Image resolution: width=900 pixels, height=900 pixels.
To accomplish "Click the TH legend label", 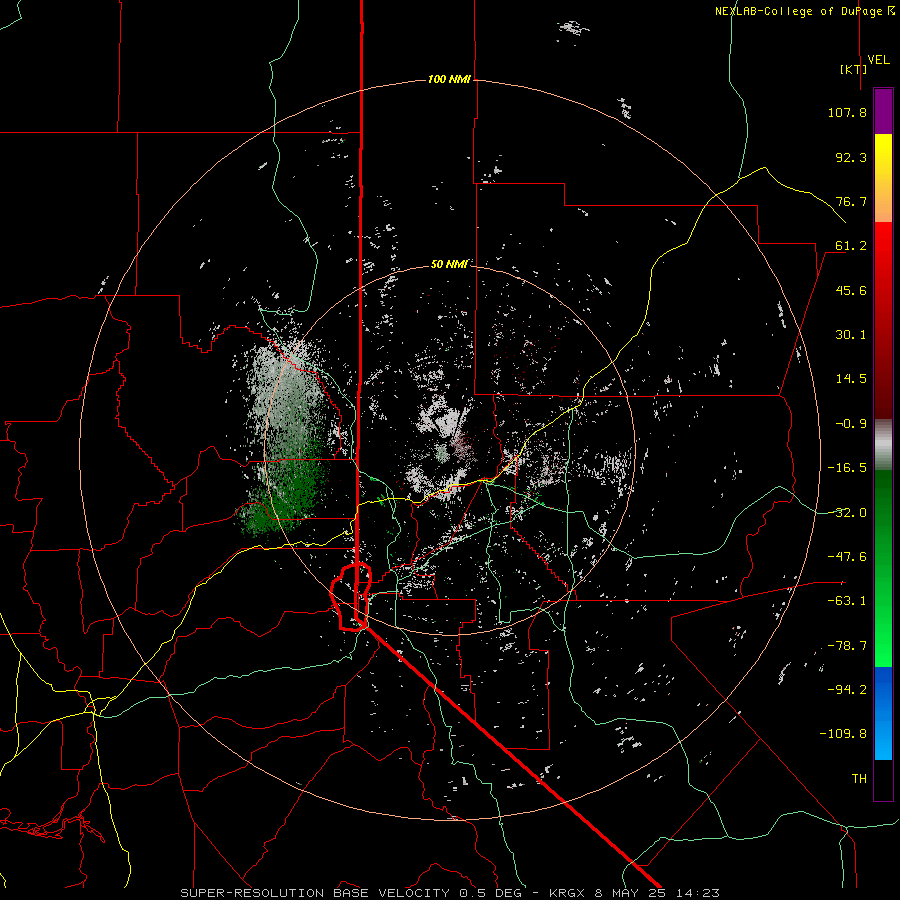I will pos(859,779).
